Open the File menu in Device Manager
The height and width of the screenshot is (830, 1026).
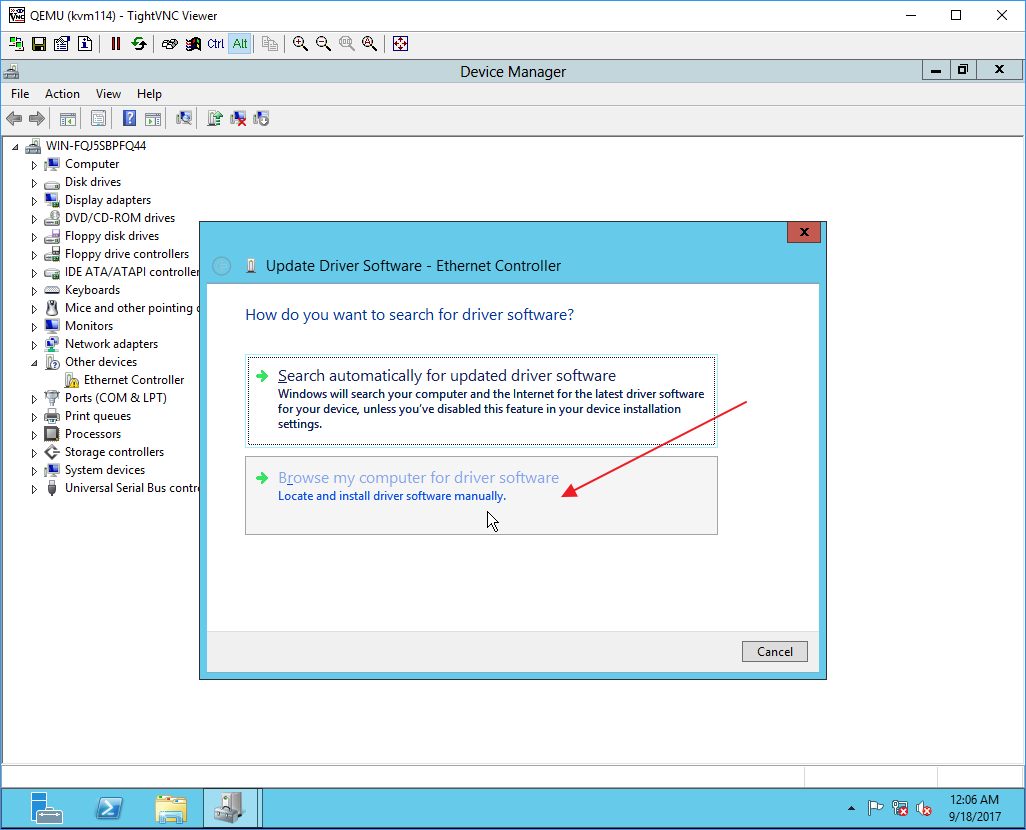(x=20, y=94)
